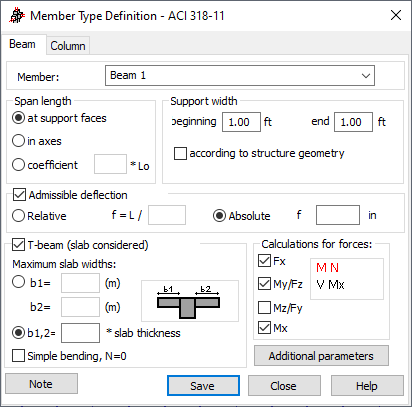Click the absolute deflection f field

point(338,215)
